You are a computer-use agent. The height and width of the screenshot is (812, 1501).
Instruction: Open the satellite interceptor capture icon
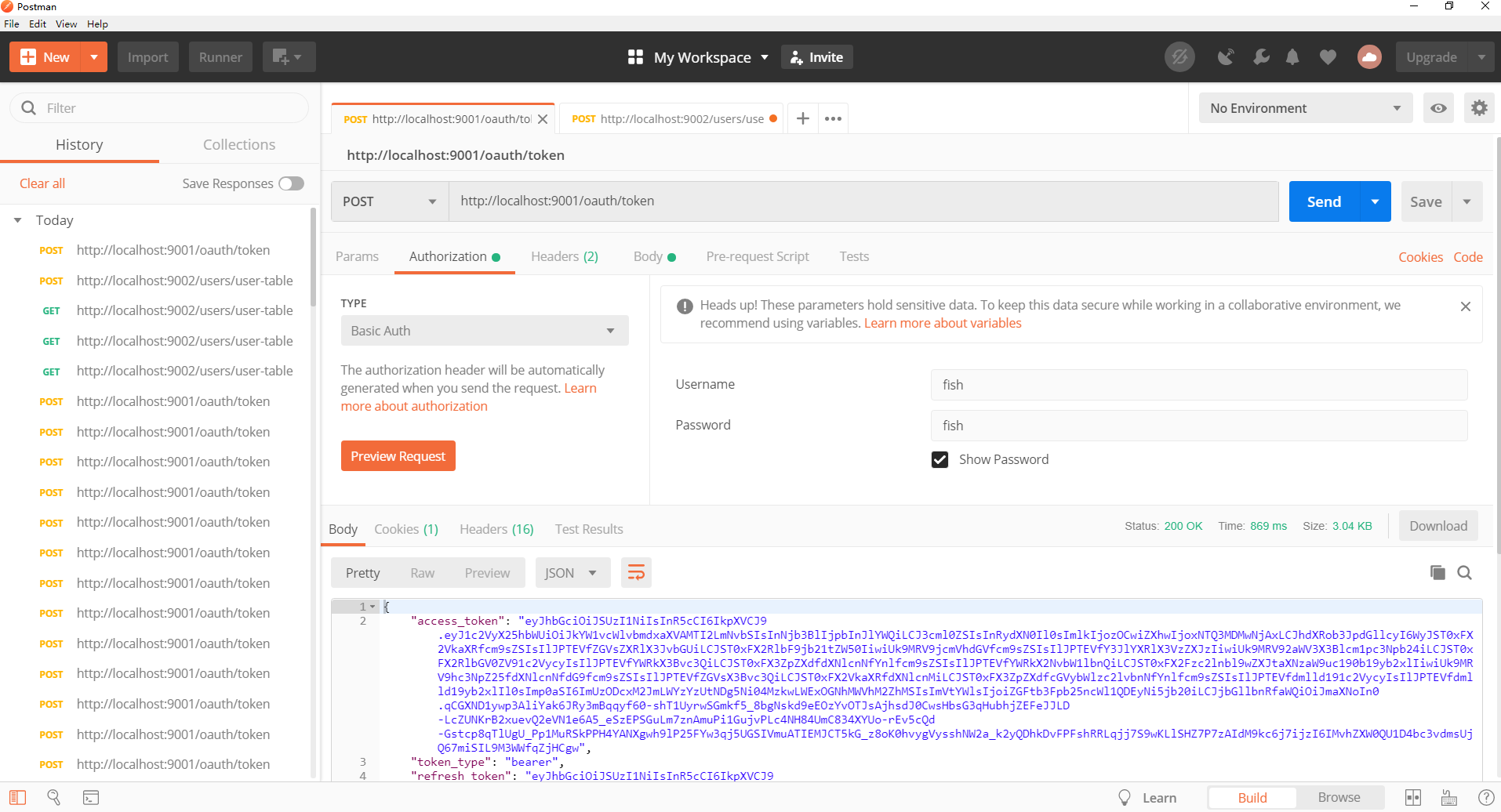[x=1225, y=57]
